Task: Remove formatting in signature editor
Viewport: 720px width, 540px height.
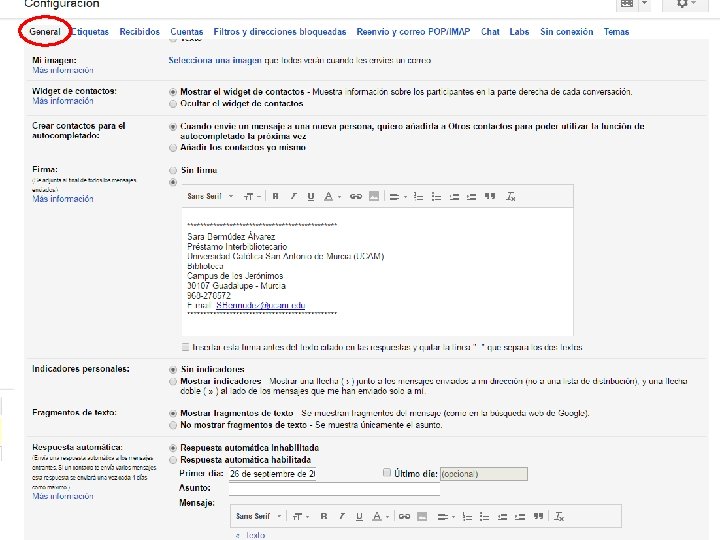Action: coord(511,197)
